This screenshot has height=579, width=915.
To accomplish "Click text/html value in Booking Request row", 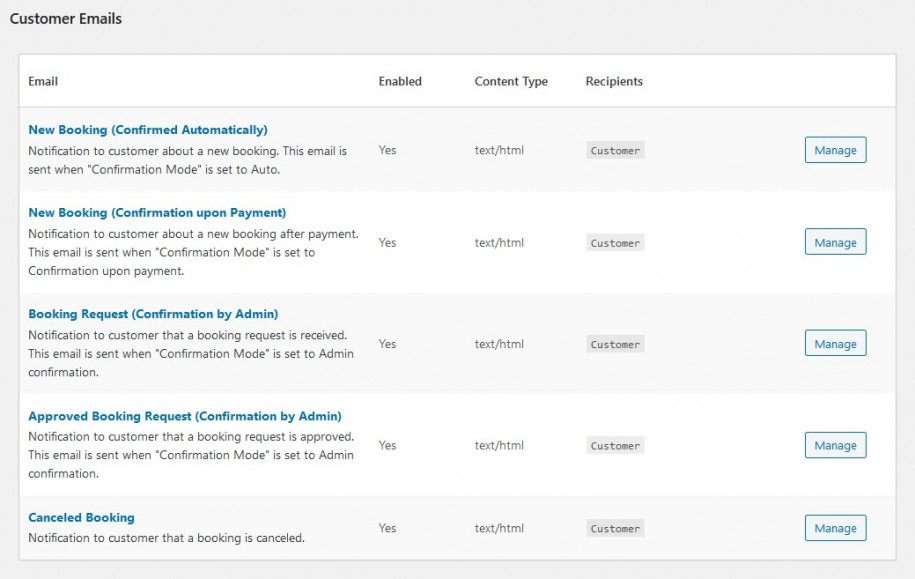I will (499, 344).
